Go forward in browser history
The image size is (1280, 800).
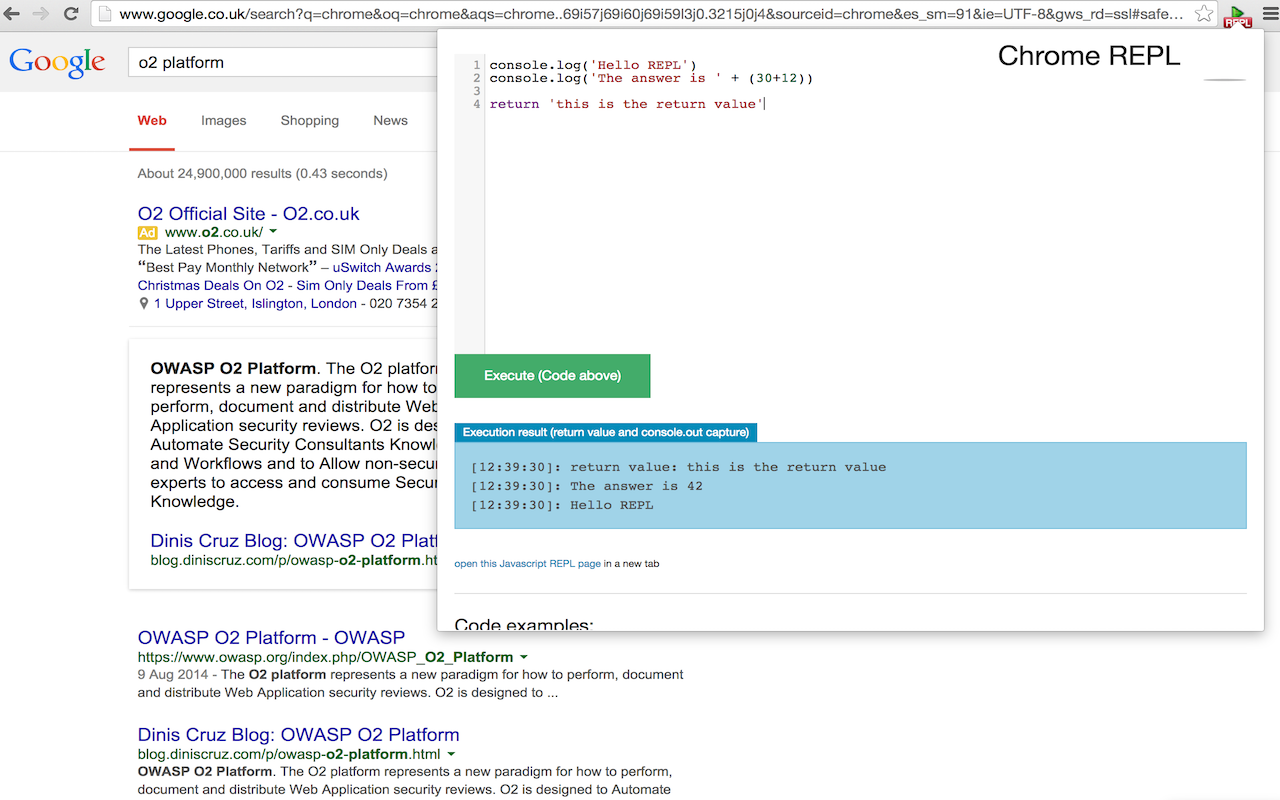41,14
